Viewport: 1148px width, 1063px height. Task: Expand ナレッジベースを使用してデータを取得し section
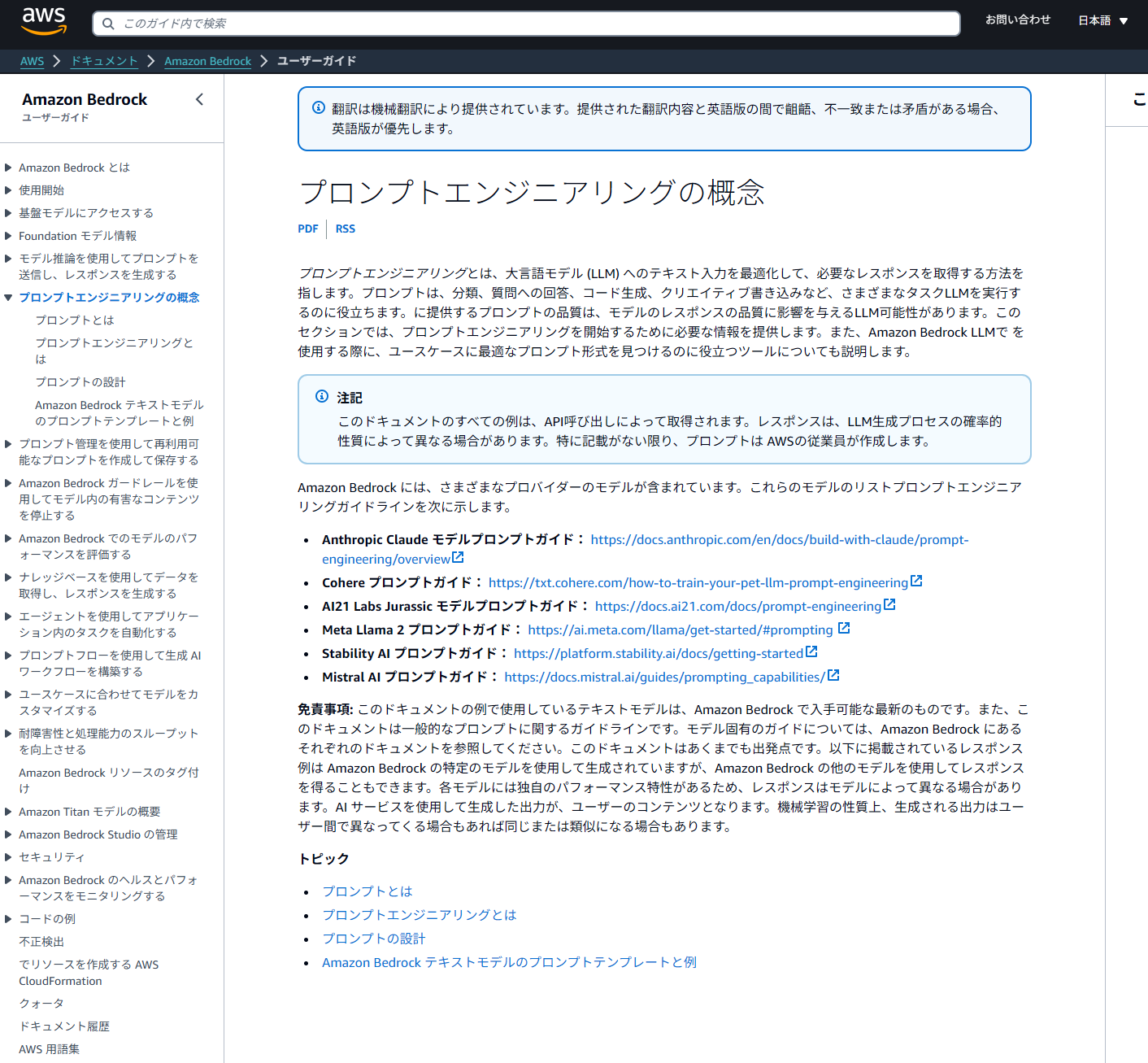click(x=8, y=577)
